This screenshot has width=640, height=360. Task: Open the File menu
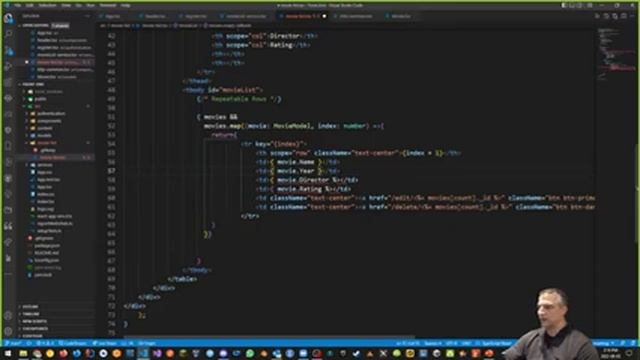coord(18,5)
